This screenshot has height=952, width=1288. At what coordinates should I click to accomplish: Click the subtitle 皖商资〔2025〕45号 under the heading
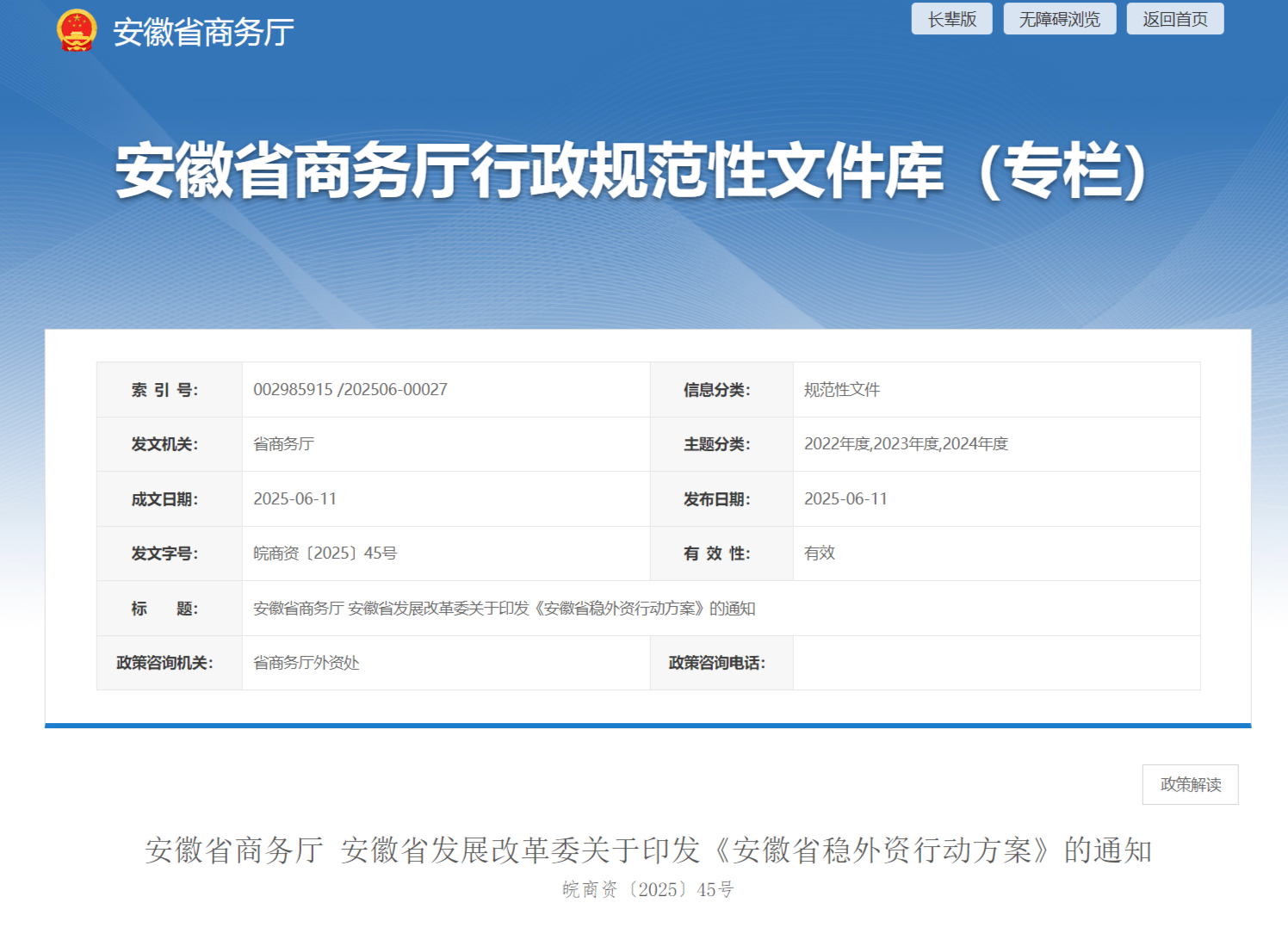[647, 889]
